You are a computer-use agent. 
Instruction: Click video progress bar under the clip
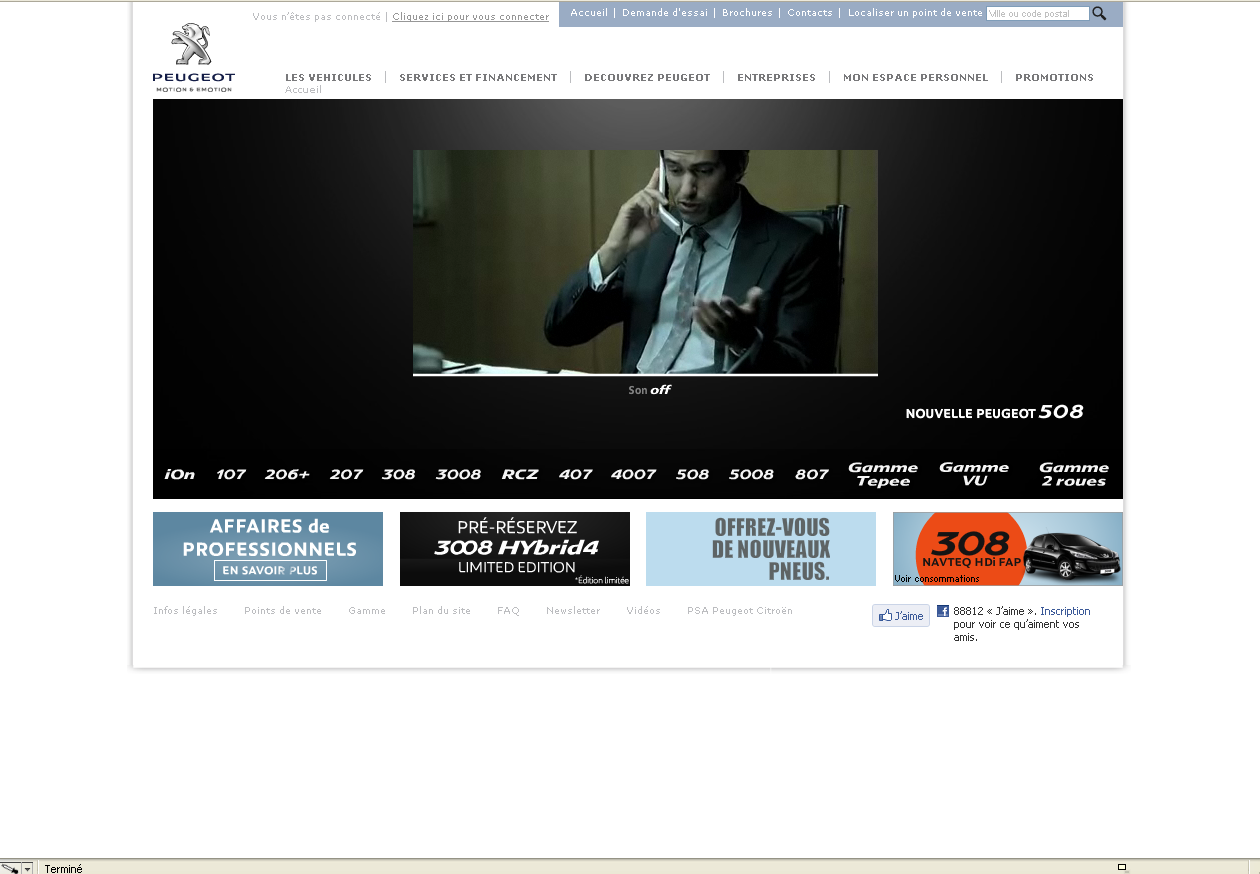tap(645, 375)
